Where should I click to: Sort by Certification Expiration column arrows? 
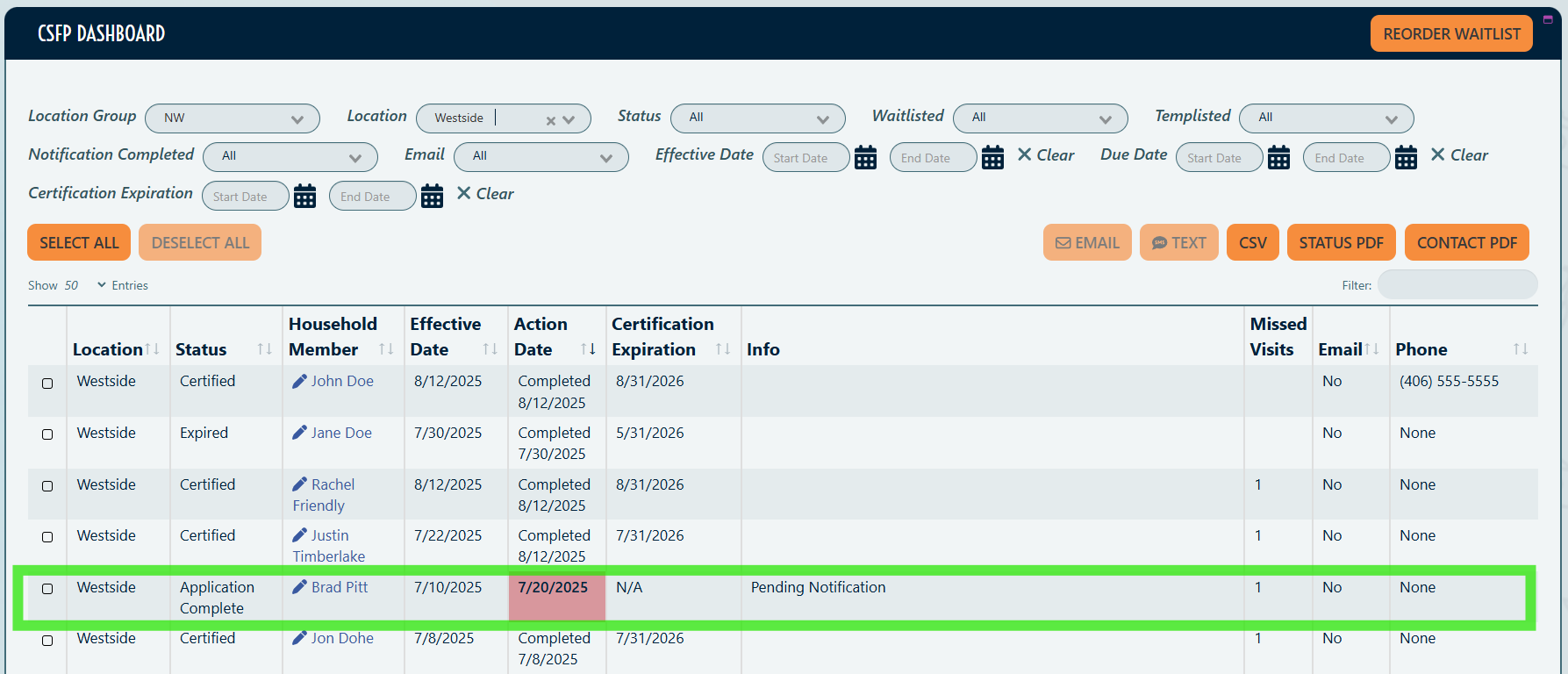(x=722, y=349)
